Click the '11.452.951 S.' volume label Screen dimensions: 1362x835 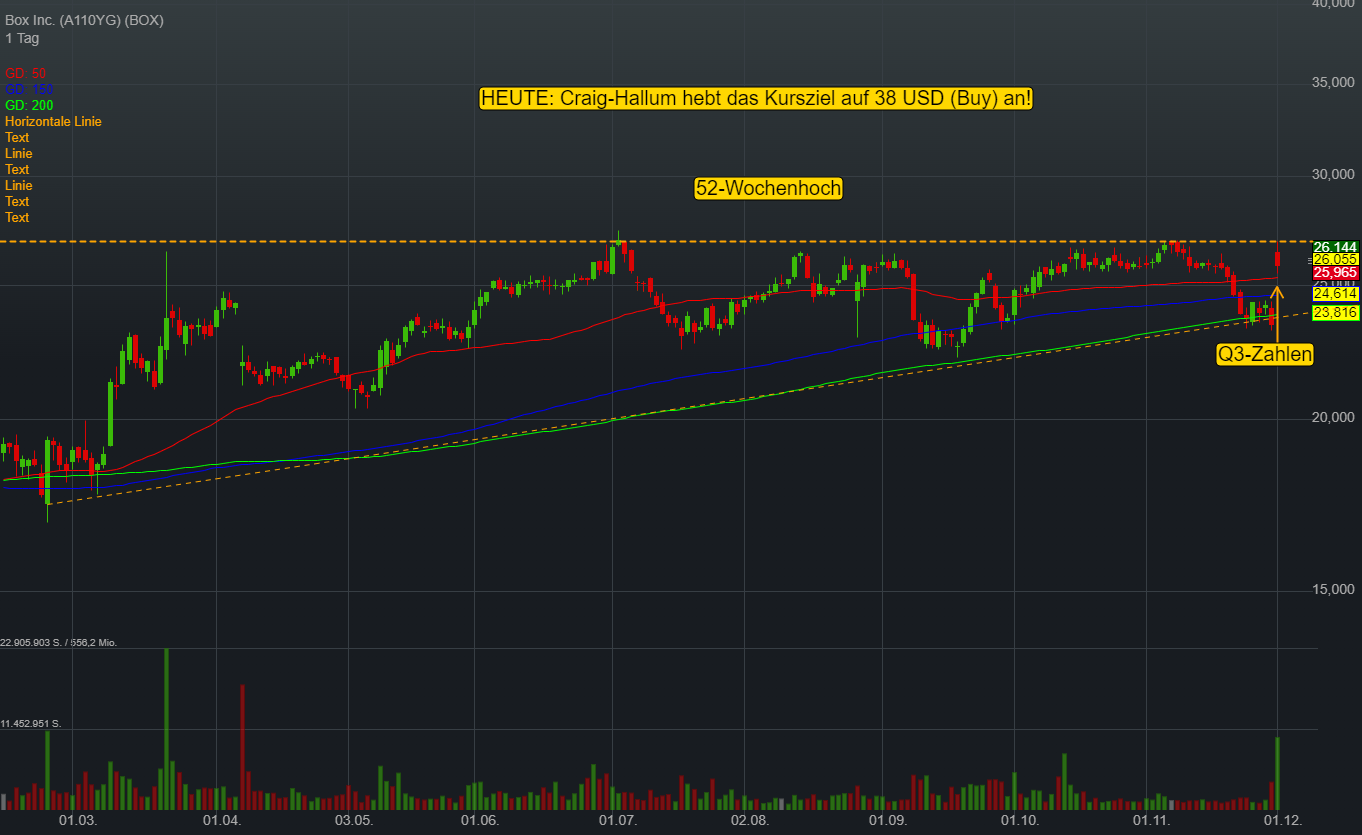tap(31, 723)
